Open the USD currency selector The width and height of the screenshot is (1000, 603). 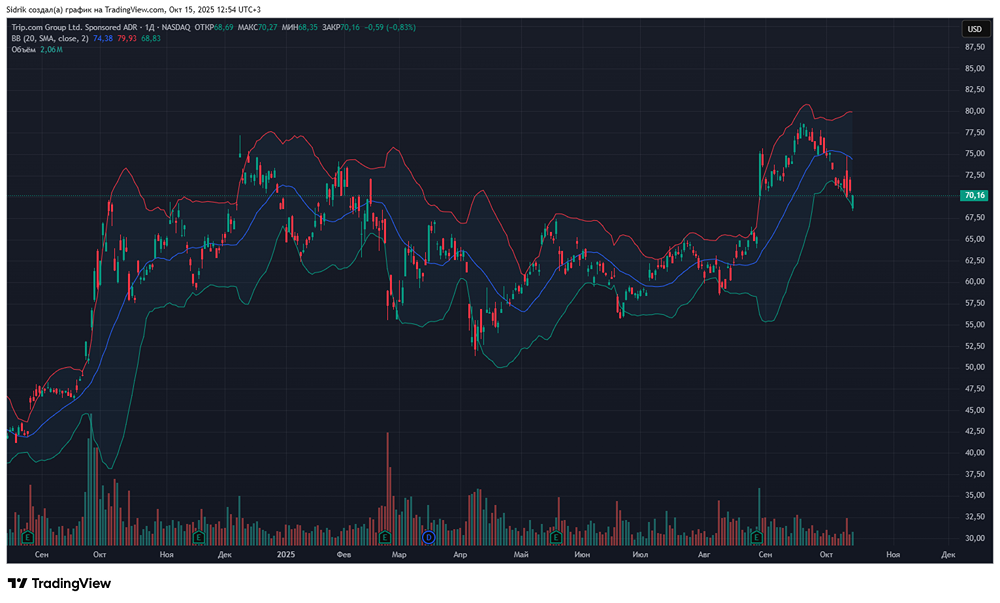click(x=973, y=29)
